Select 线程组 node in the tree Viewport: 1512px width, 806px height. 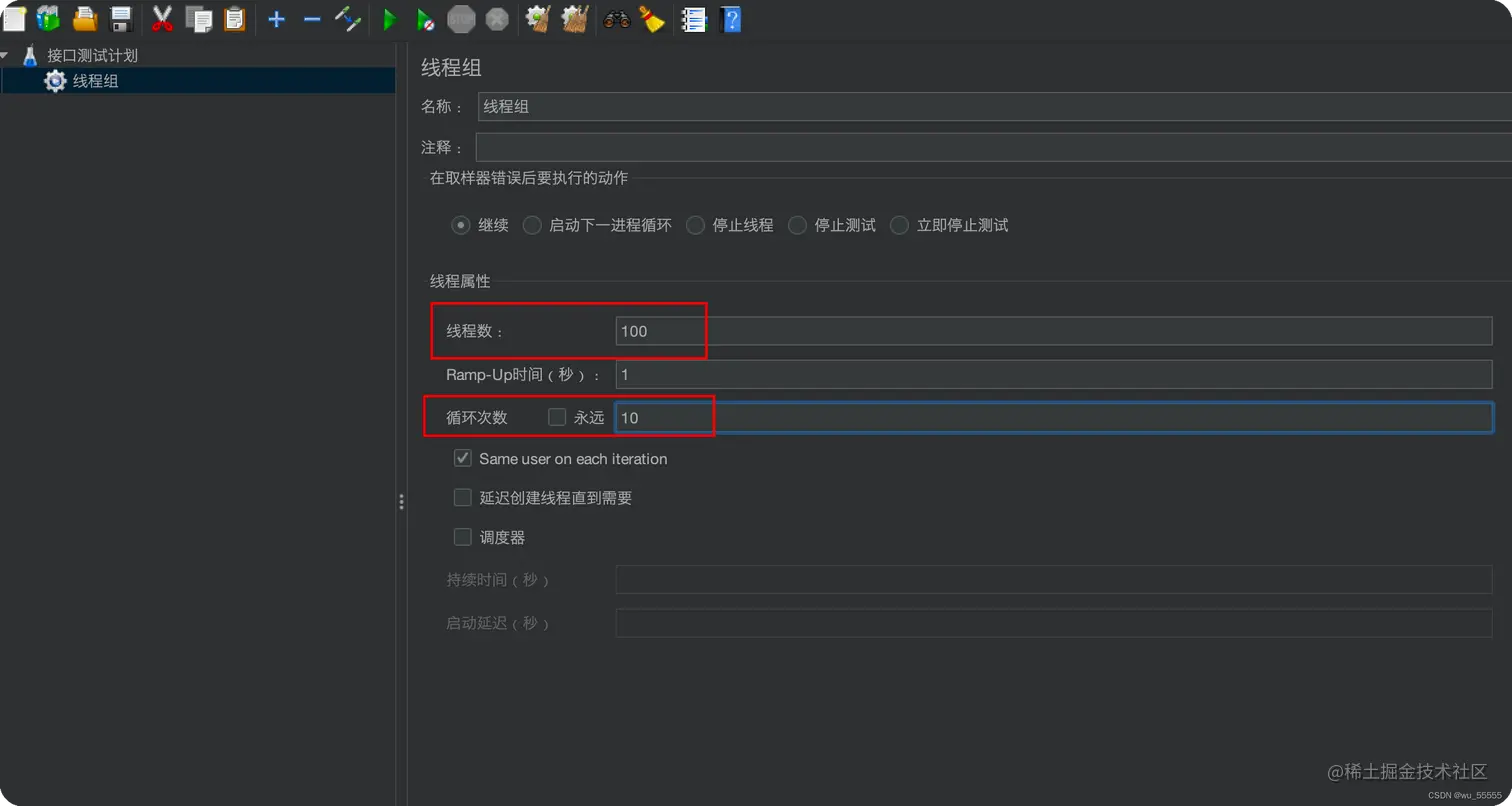point(96,81)
